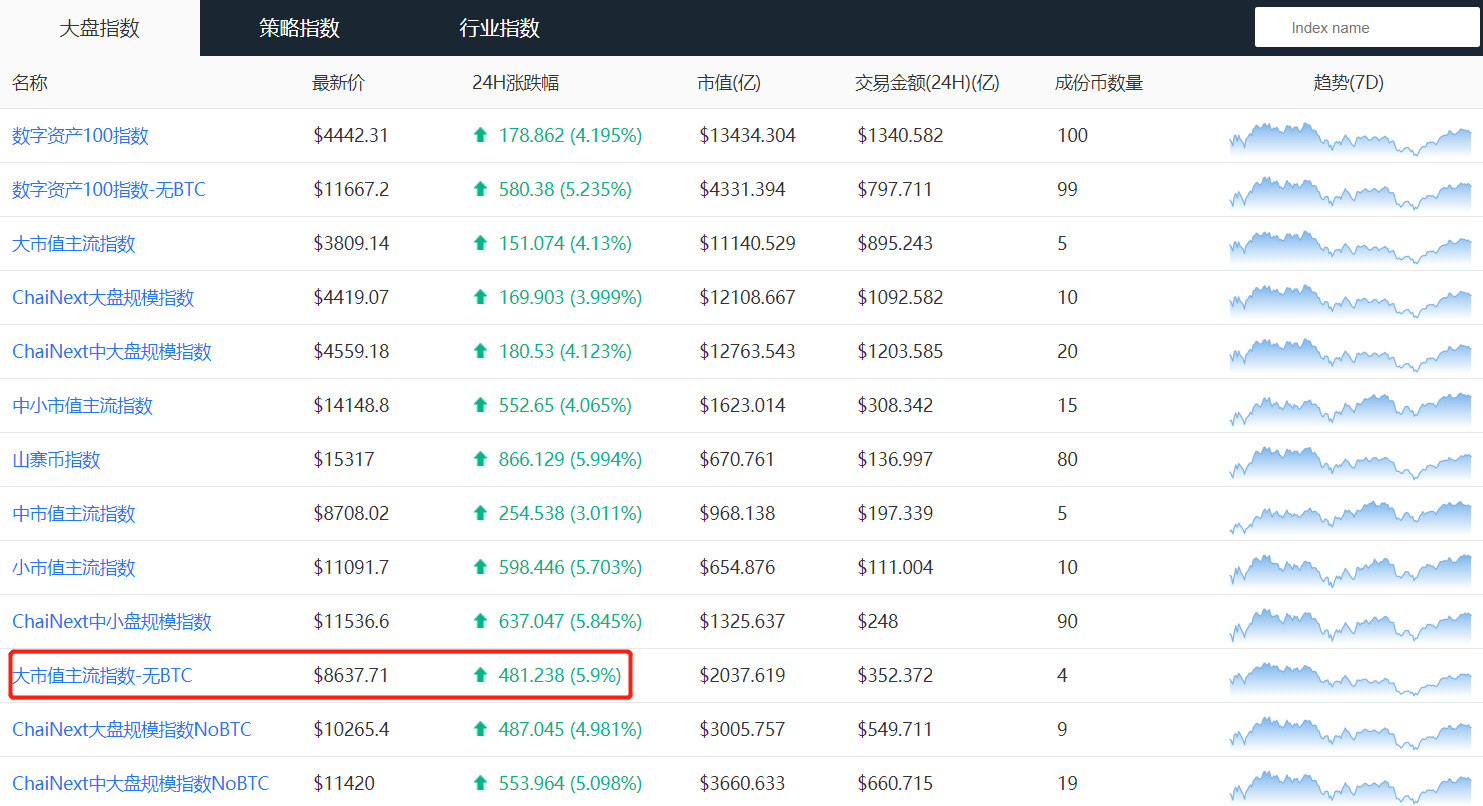1483x806 pixels.
Task: Open the 中小市值主流指数 link
Action: coord(82,406)
